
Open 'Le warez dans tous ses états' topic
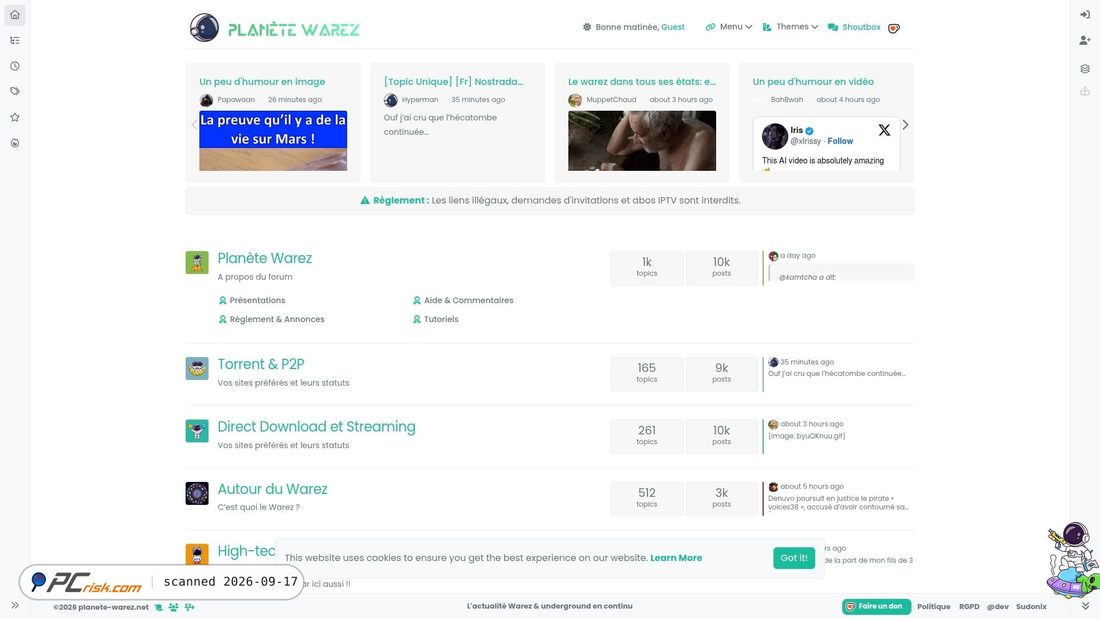642,81
